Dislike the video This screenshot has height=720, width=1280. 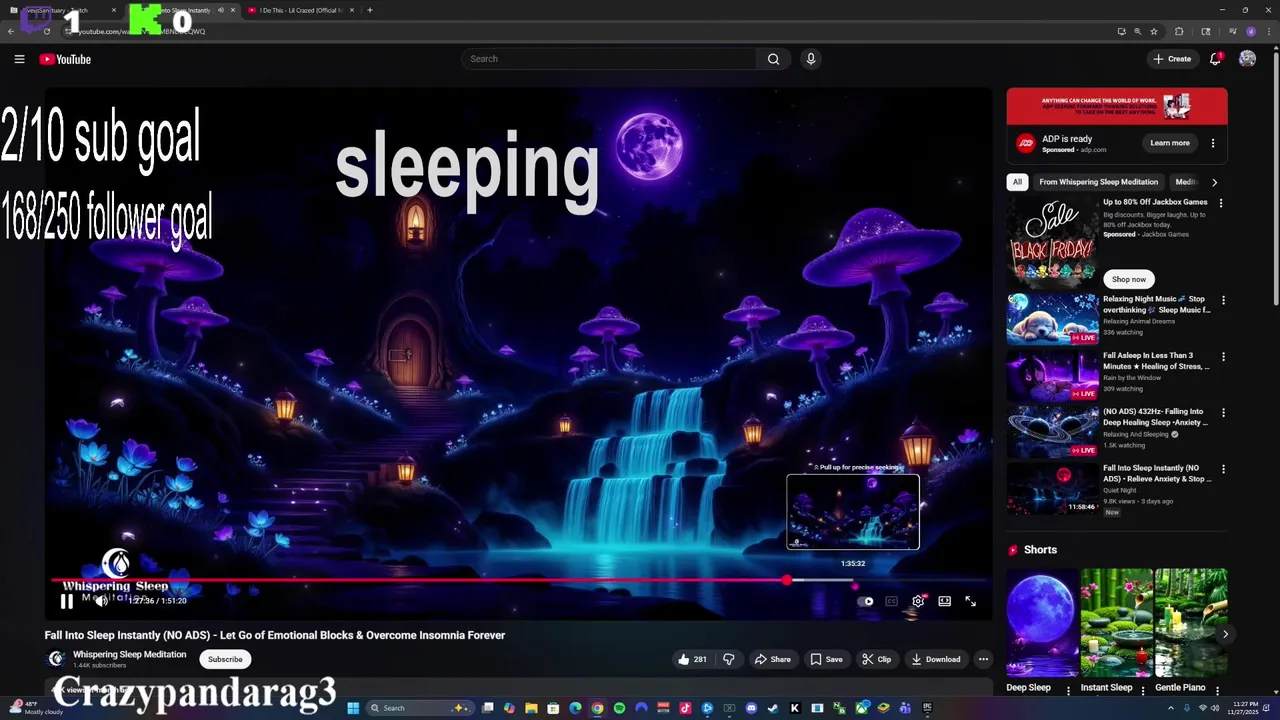coord(728,659)
